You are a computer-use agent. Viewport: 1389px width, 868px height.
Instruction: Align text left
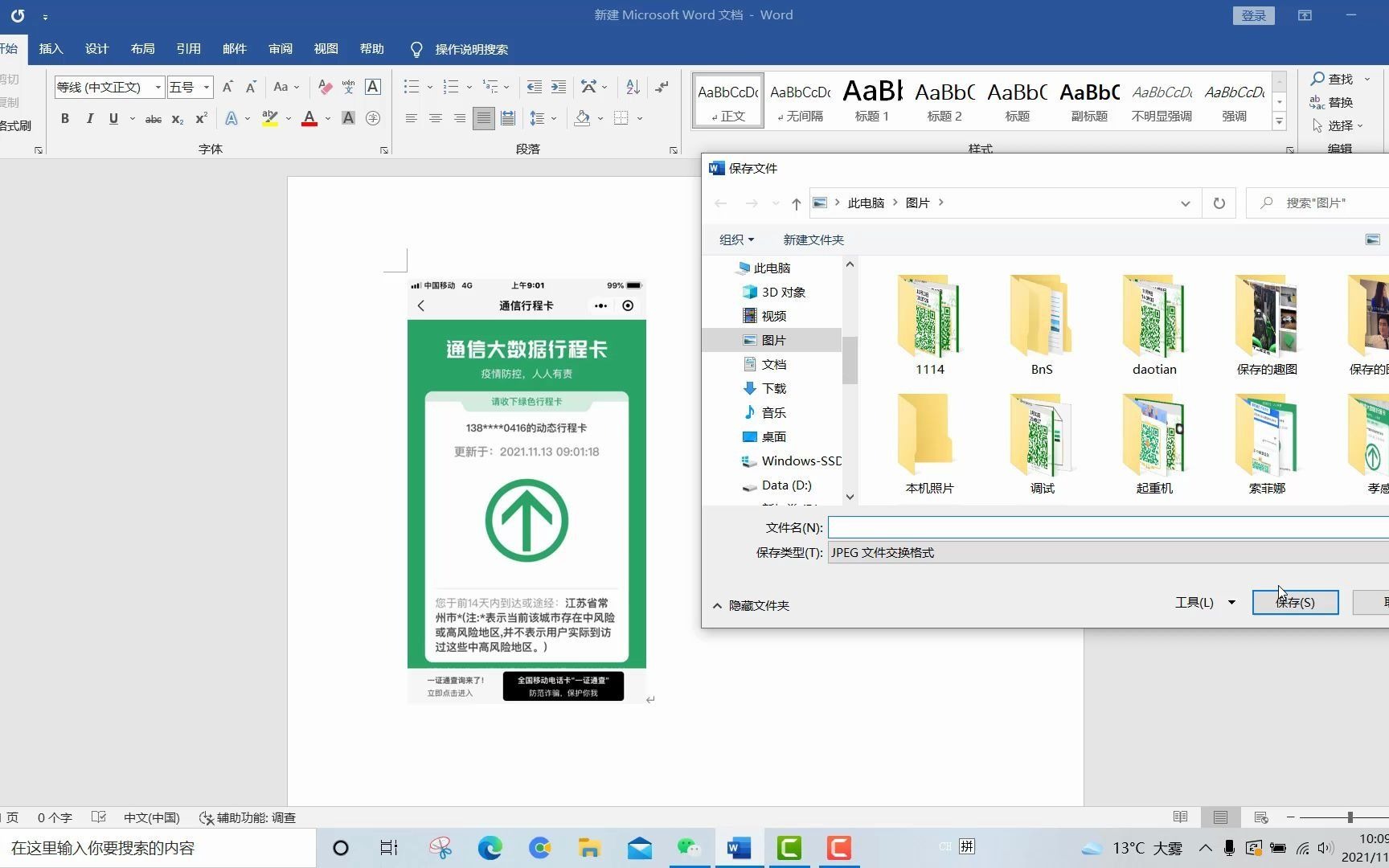point(411,118)
